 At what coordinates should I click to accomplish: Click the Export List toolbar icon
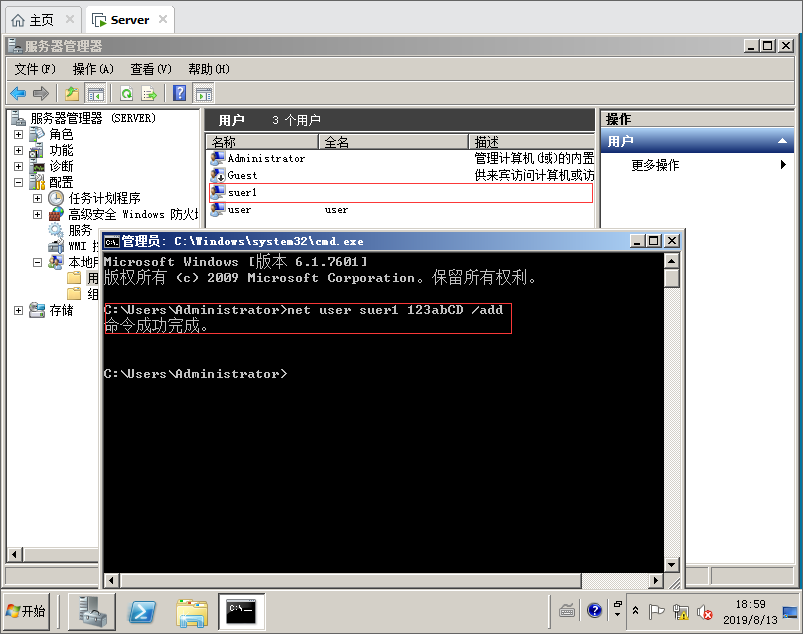[149, 93]
